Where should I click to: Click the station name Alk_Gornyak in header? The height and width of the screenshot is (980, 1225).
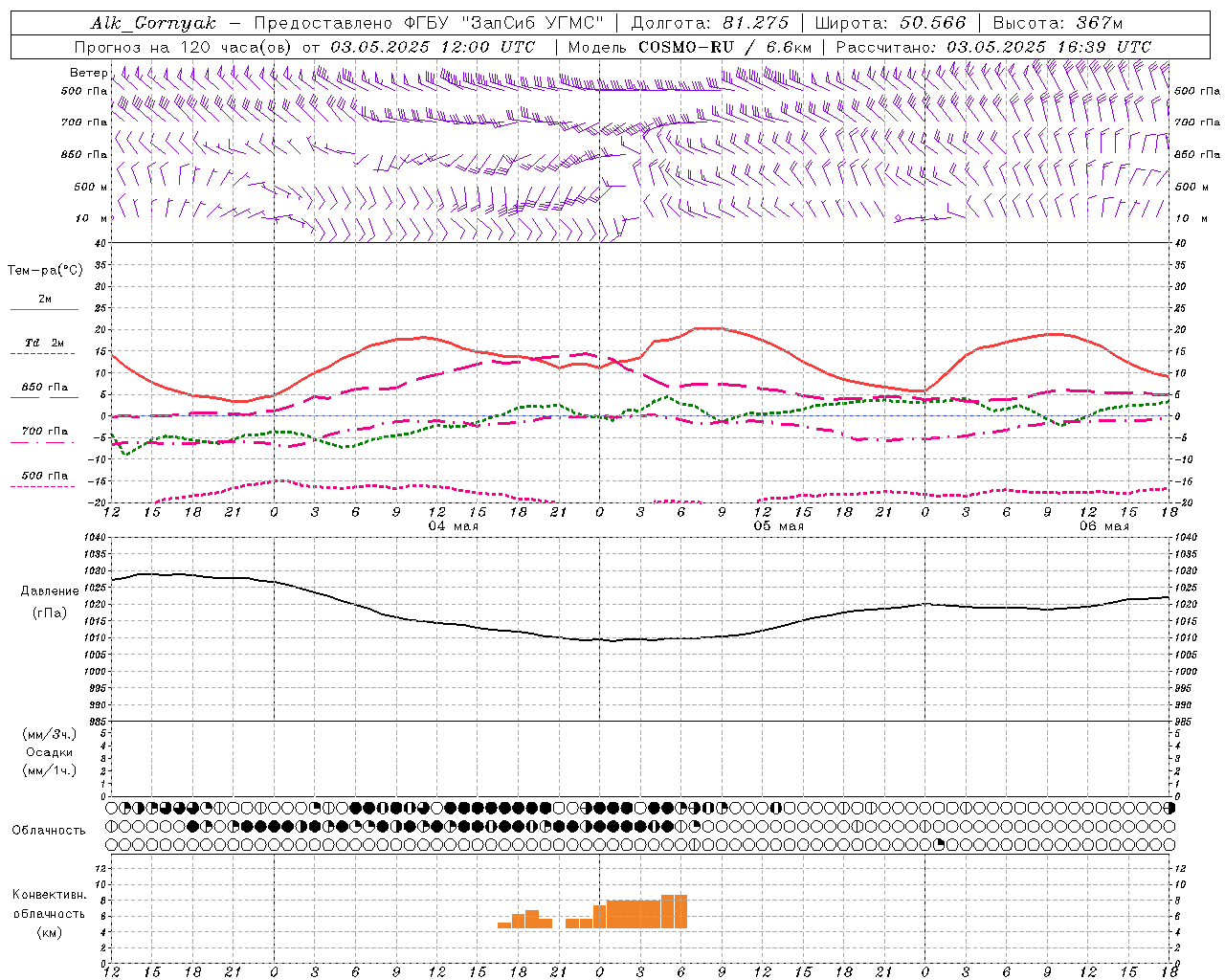154,23
